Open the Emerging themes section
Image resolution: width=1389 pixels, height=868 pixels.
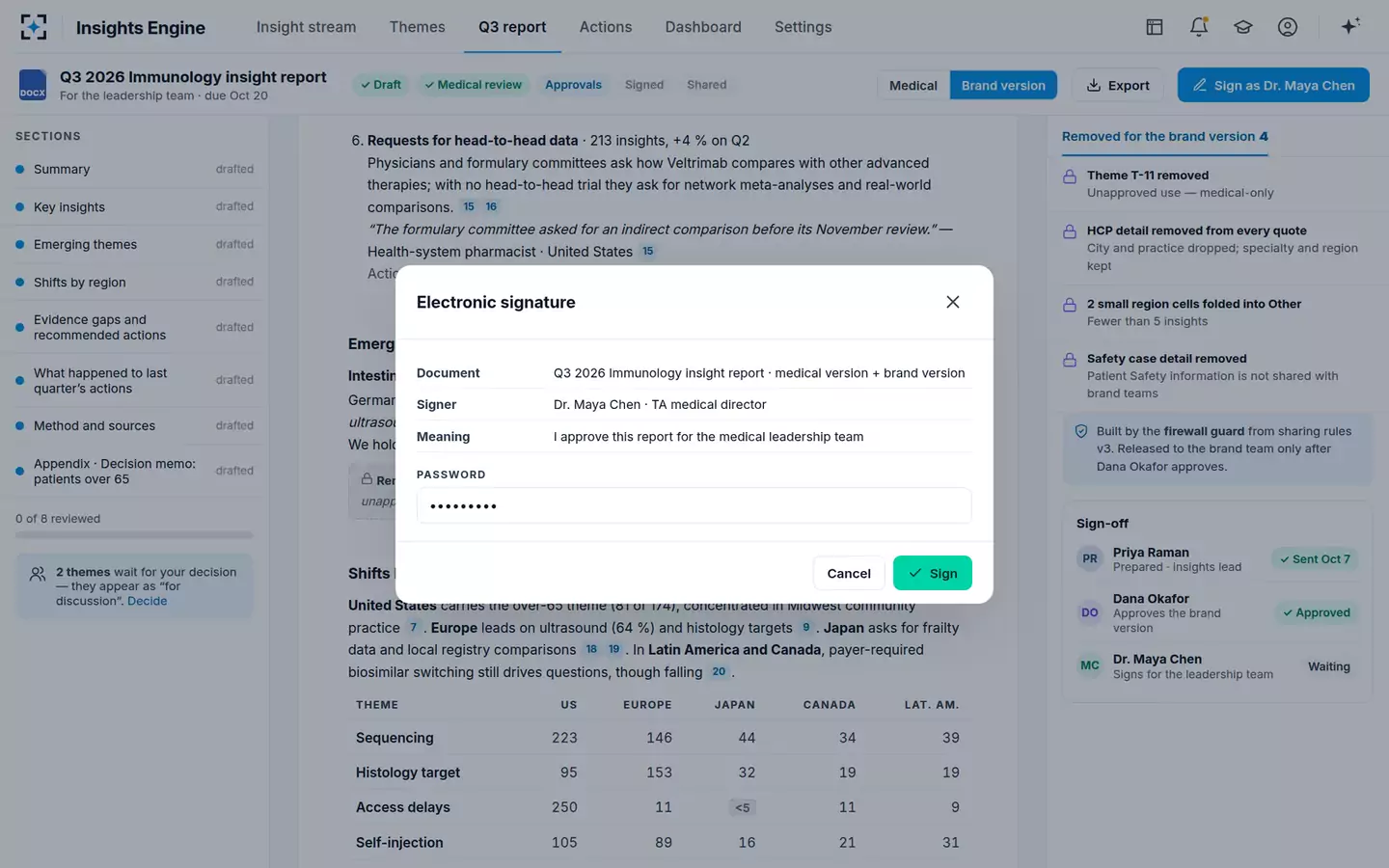pyautogui.click(x=134, y=244)
